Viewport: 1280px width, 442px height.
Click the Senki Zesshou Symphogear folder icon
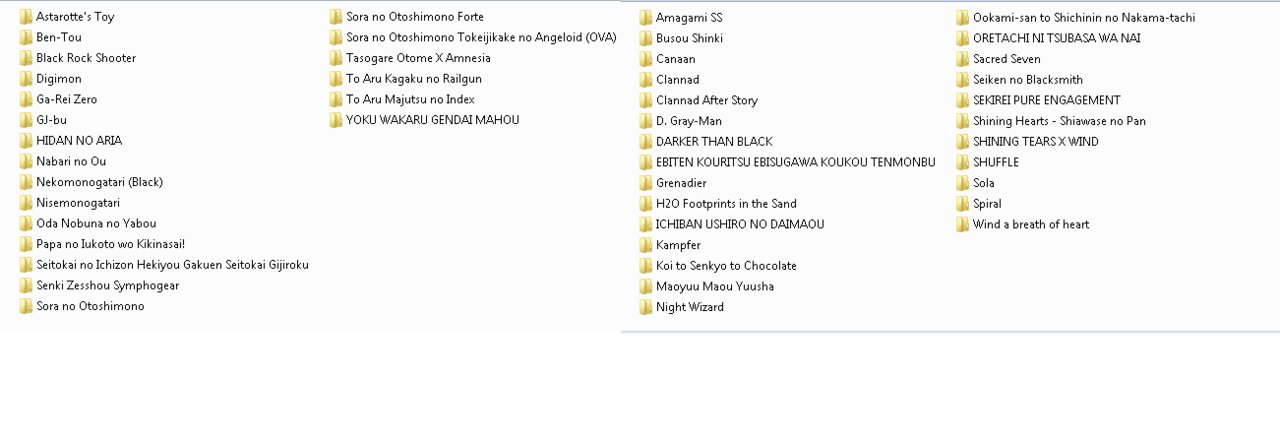[26, 285]
